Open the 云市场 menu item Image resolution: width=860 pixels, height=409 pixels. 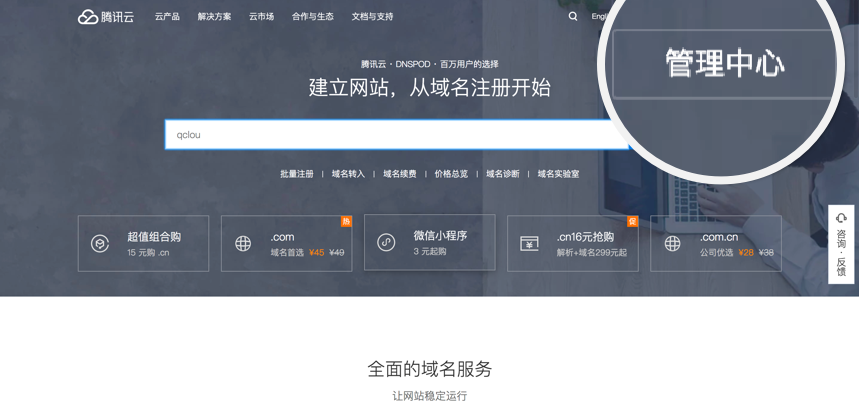pyautogui.click(x=261, y=16)
